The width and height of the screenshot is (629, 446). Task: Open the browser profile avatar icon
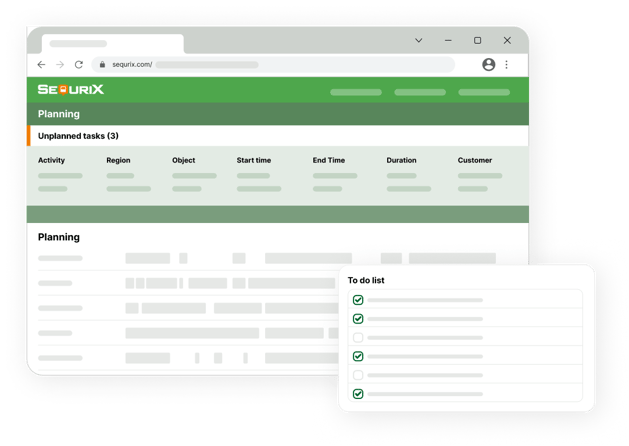point(488,65)
